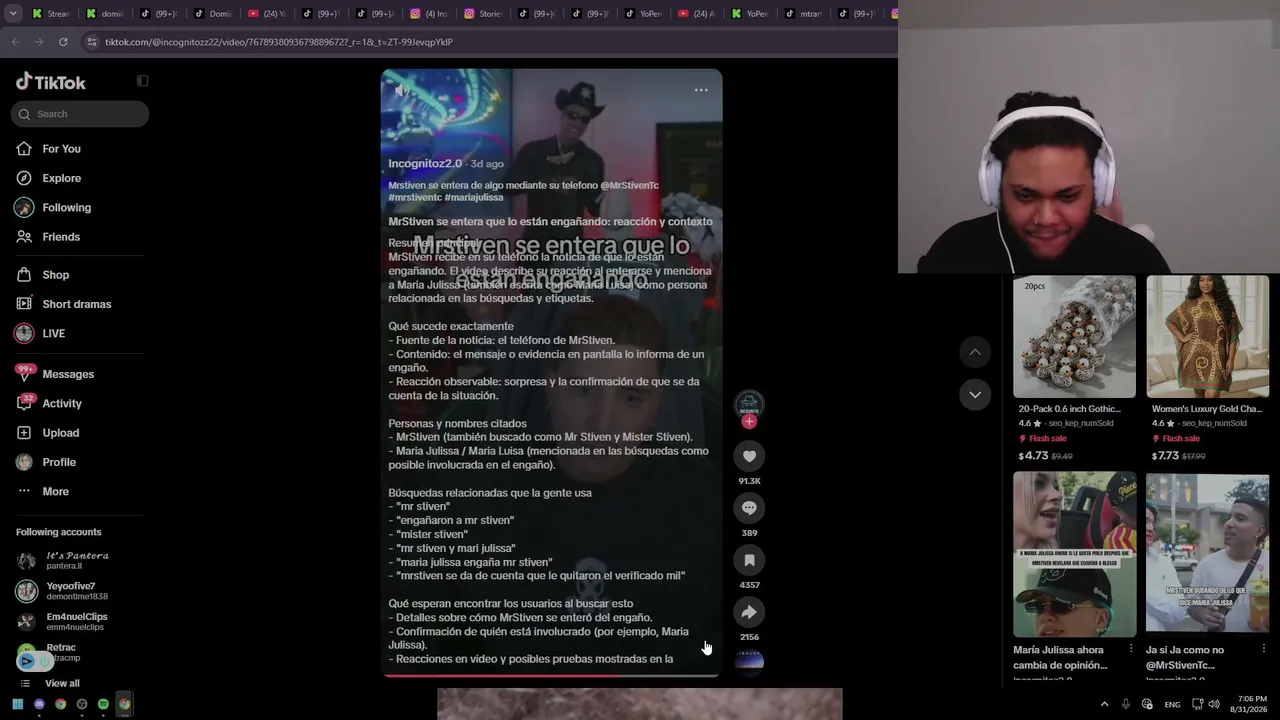Open options for María Julissa video card
Viewport: 1280px width, 720px height.
click(1131, 650)
